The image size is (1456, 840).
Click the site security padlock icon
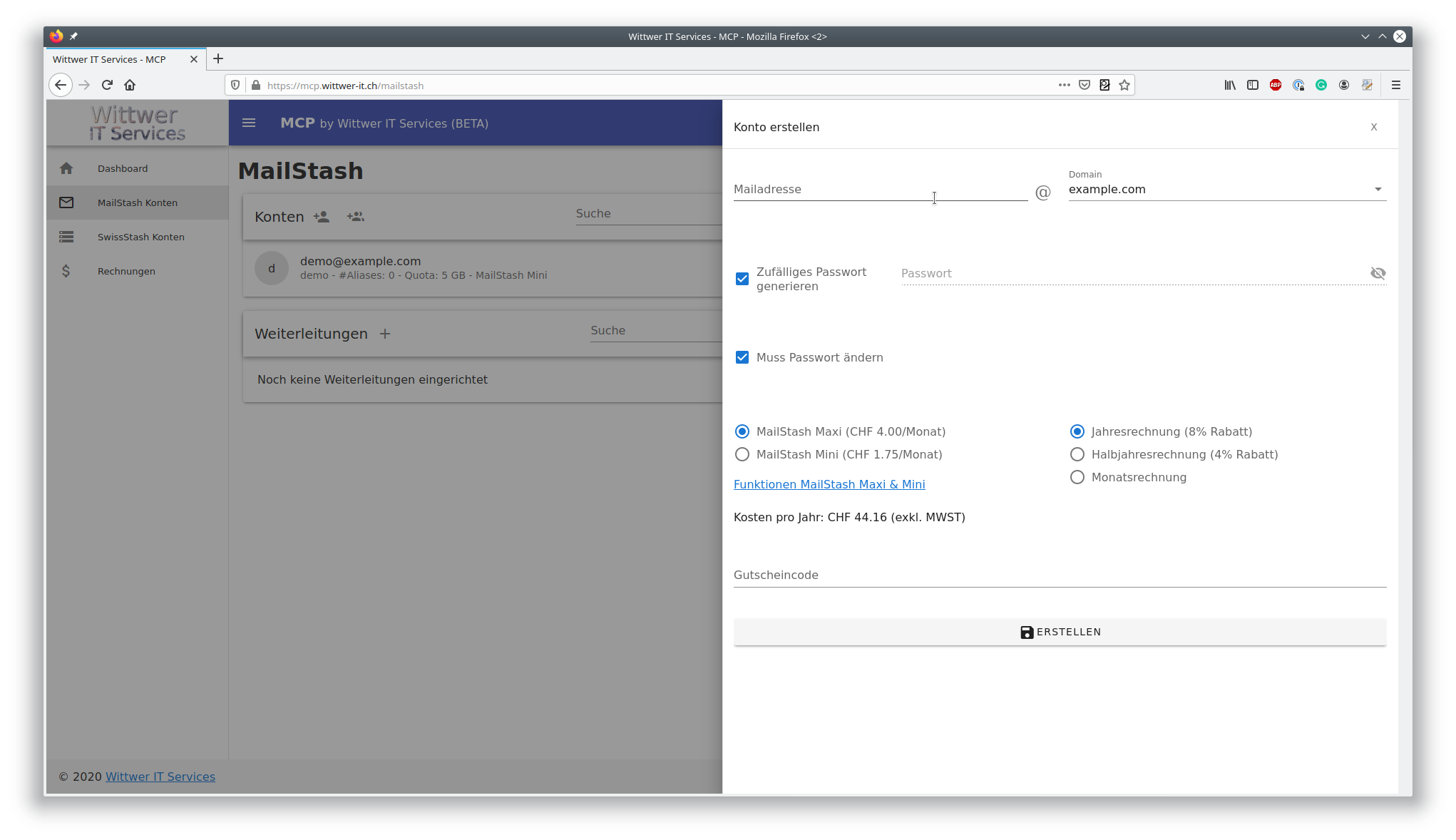256,85
